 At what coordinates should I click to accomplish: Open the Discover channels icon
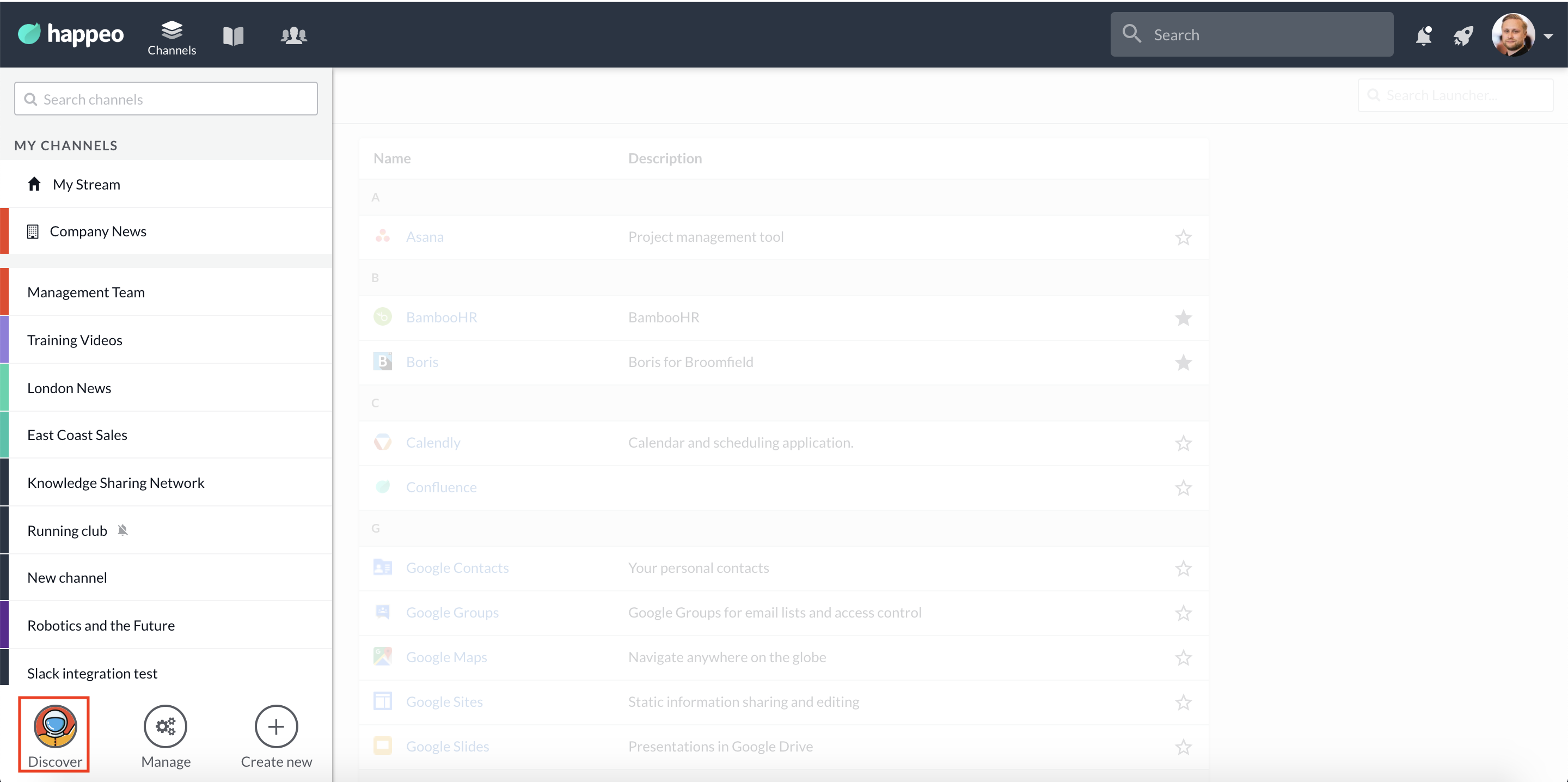click(55, 726)
